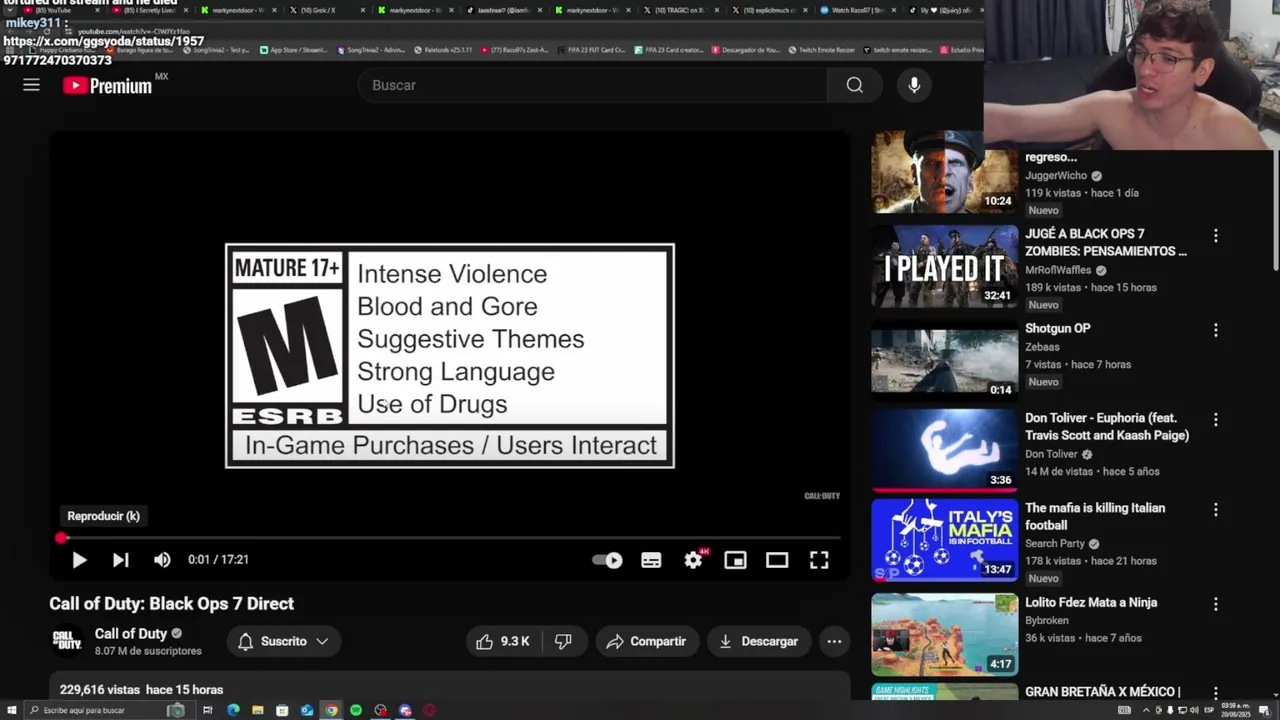Launch Microsoft Edge from the taskbar
1280x720 pixels.
tap(233, 710)
